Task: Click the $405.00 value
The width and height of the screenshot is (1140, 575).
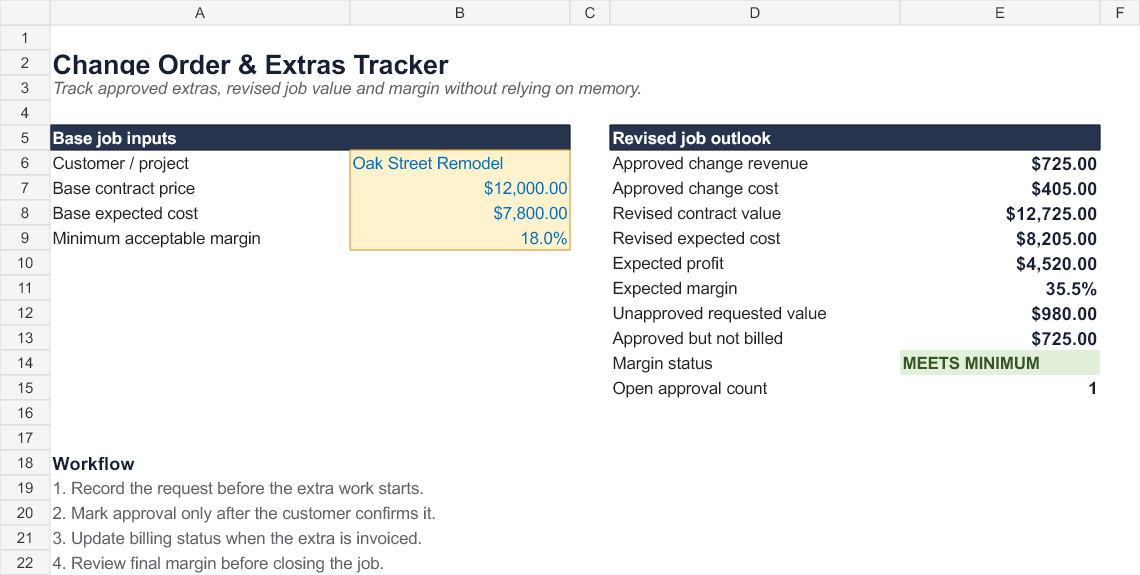Action: tap(1064, 189)
